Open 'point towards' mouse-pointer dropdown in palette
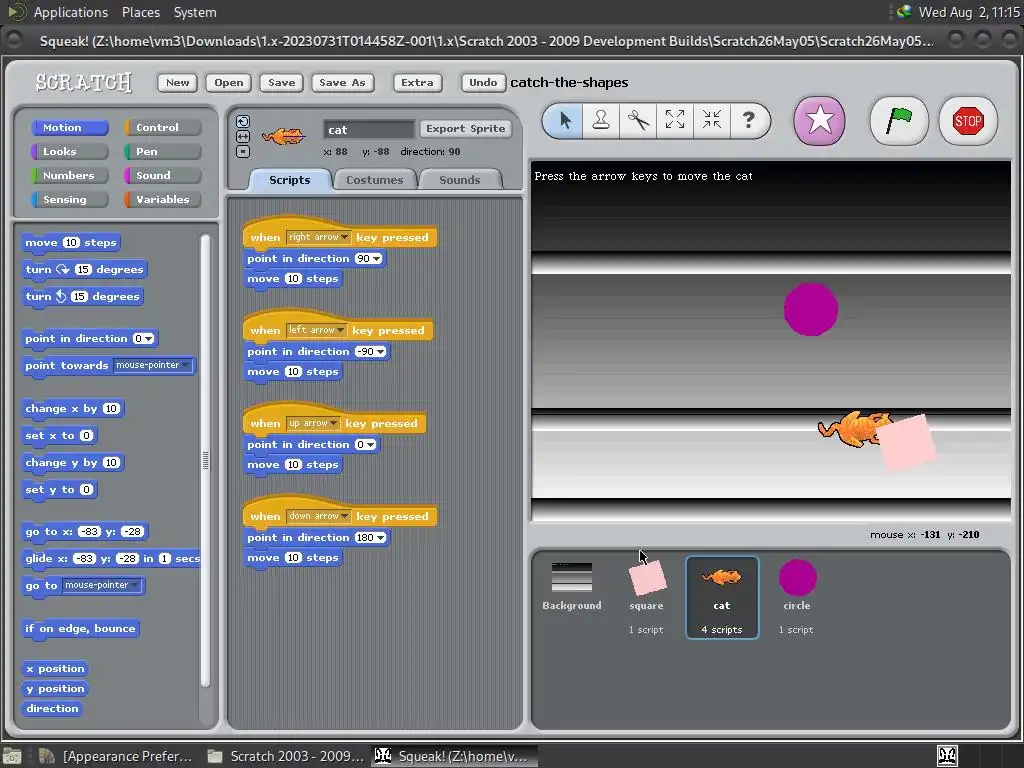Screen dimensions: 1024x768 pyautogui.click(x=153, y=366)
